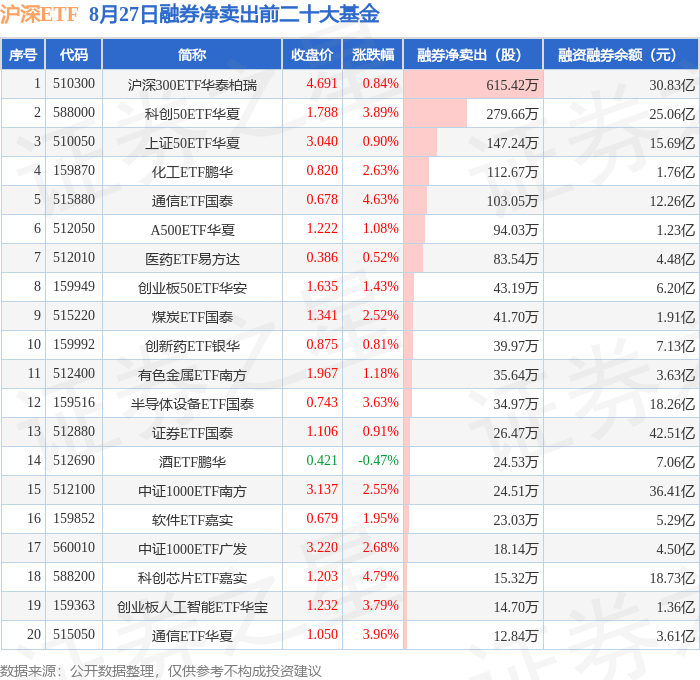This screenshot has width=700, height=680.
Task: Click the 融券净卖出（股）column header
Action: 473,54
